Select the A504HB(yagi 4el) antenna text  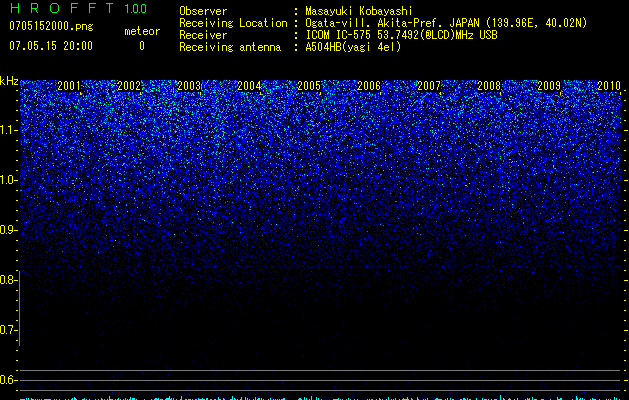[x=353, y=47]
